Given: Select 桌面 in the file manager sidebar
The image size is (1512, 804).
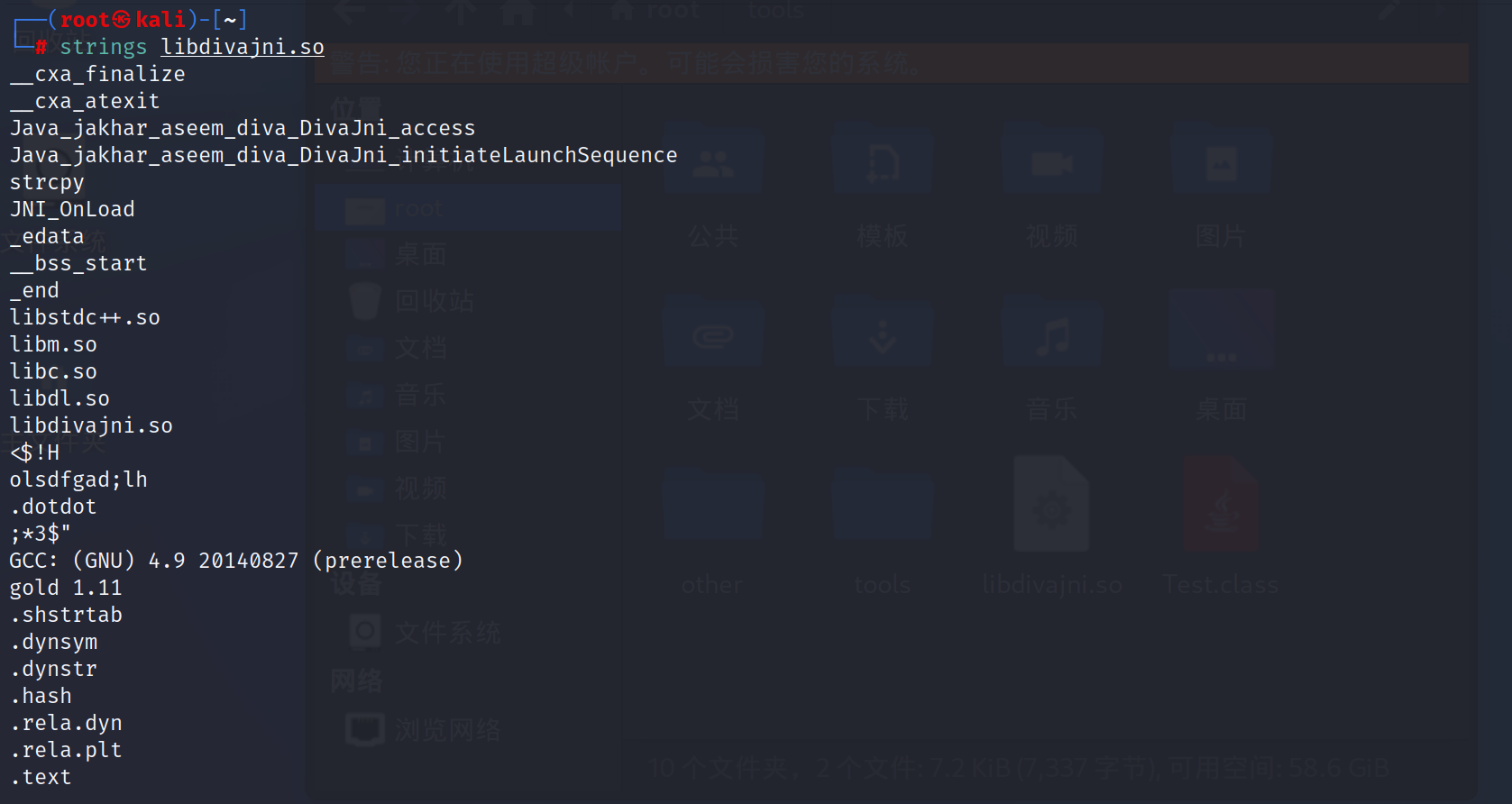Looking at the screenshot, I should click(468, 255).
